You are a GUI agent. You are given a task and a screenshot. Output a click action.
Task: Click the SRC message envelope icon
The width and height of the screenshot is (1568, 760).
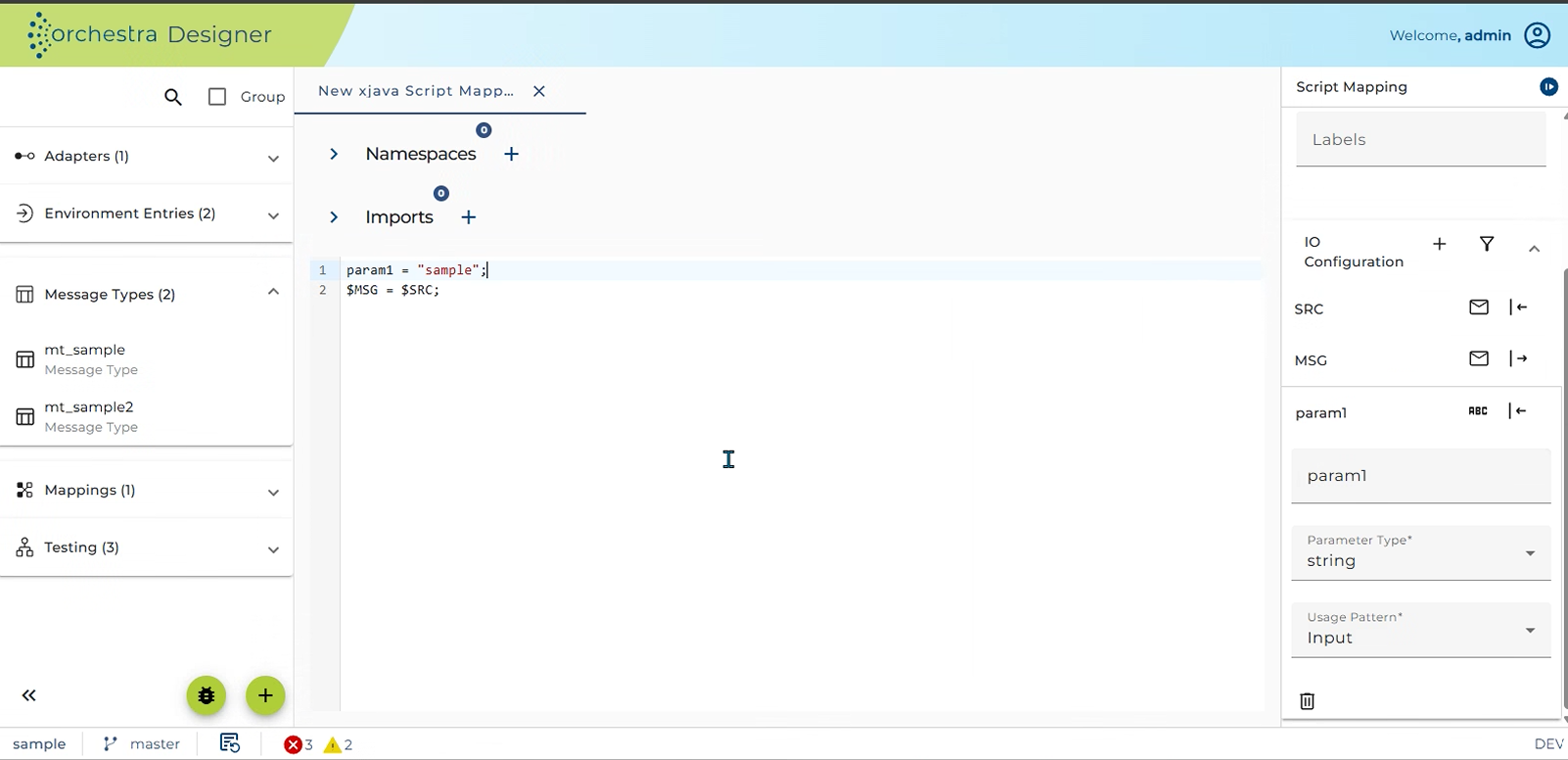click(x=1479, y=308)
